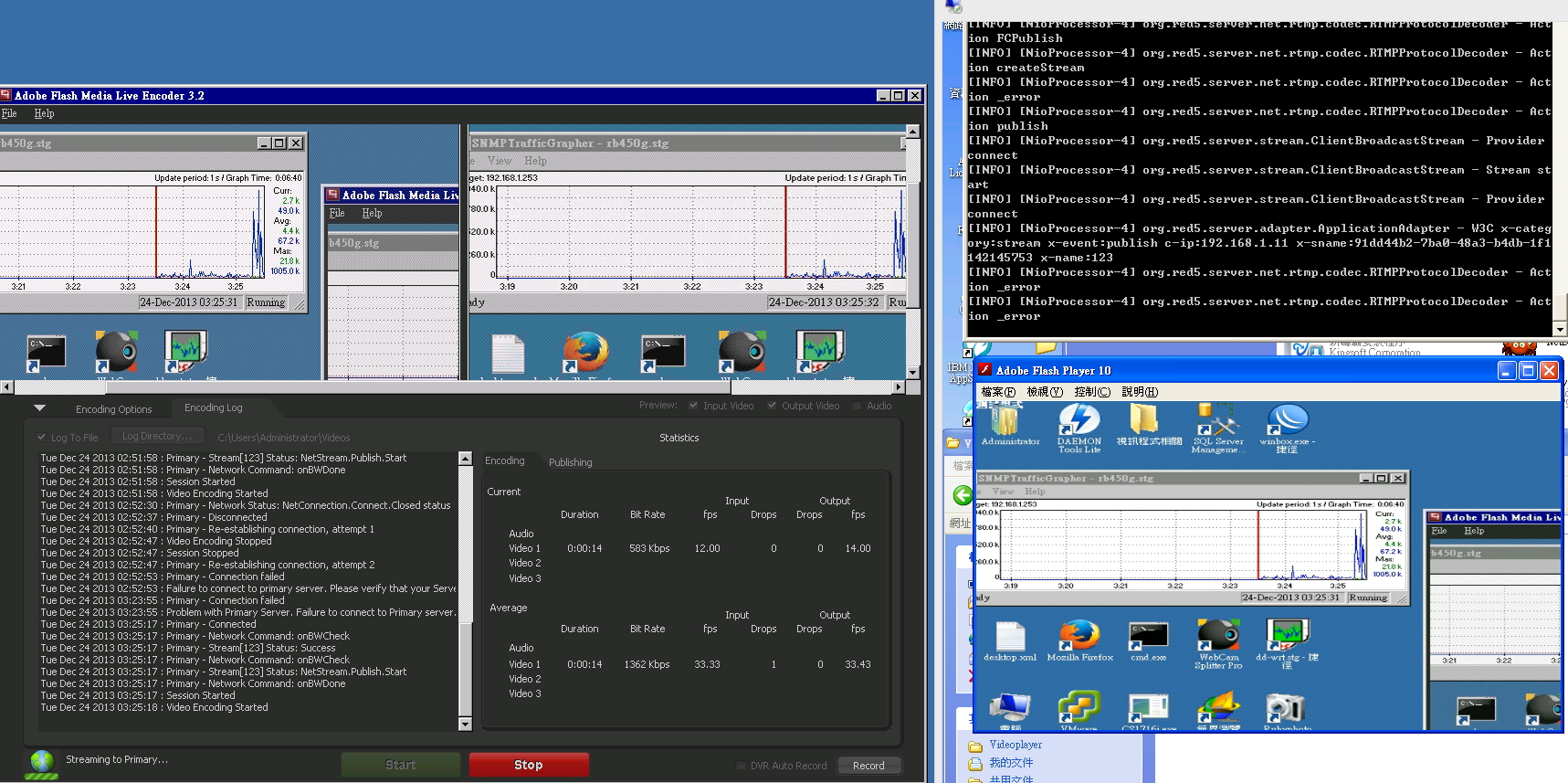Viewport: 1568px width, 783px height.
Task: Click log line 'Video Encoding Started' at 03:25:18
Action: pos(153,707)
